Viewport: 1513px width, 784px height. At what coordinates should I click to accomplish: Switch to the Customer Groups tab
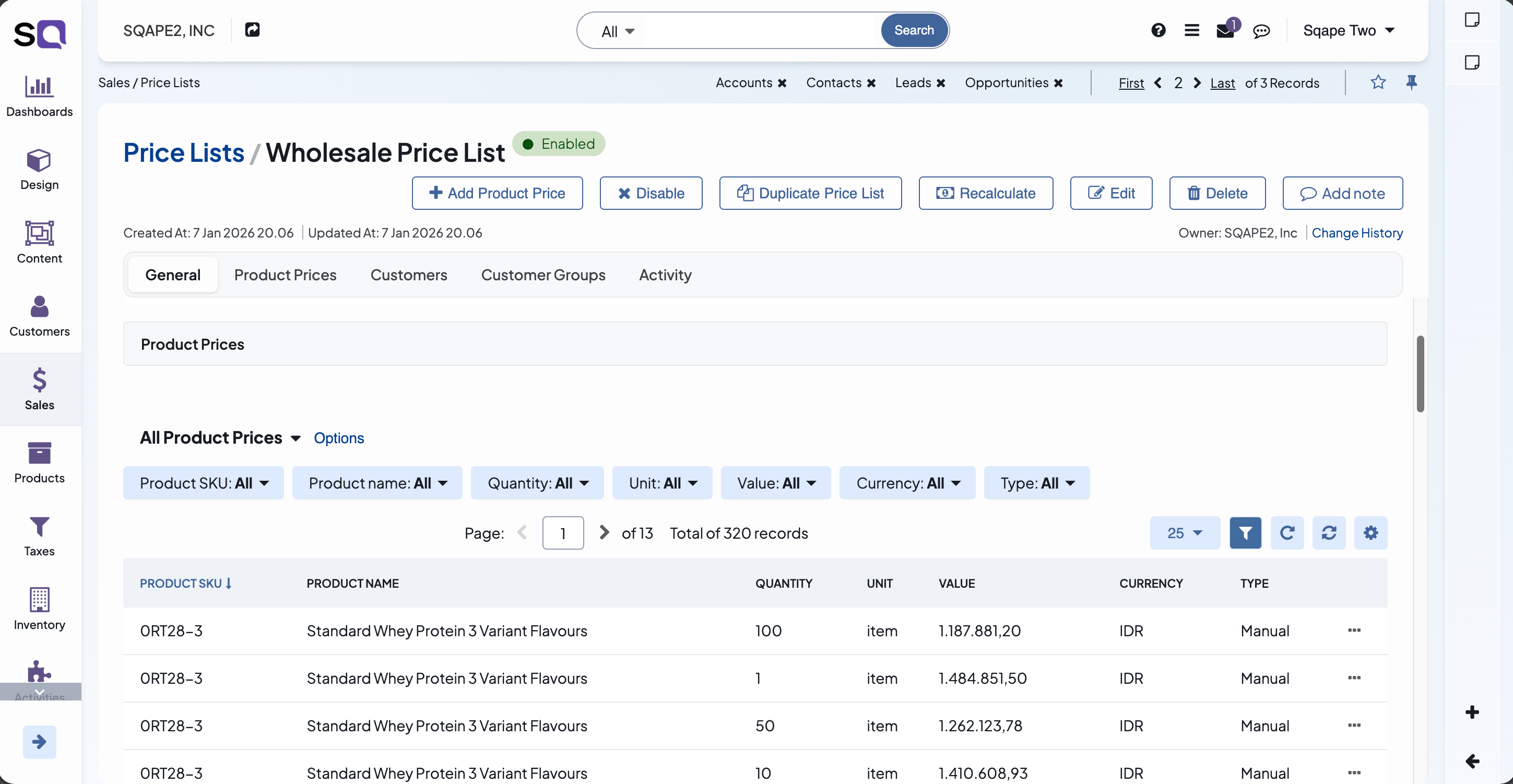(x=543, y=274)
